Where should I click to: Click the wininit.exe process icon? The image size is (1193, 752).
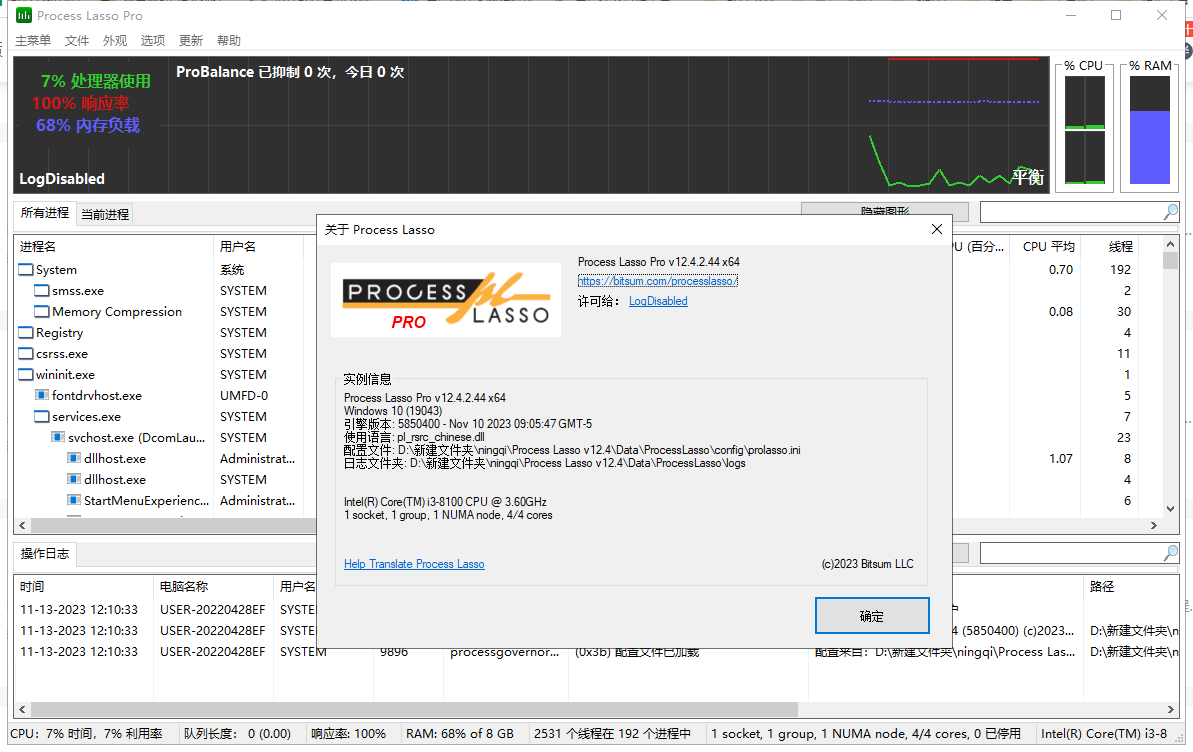tap(26, 374)
